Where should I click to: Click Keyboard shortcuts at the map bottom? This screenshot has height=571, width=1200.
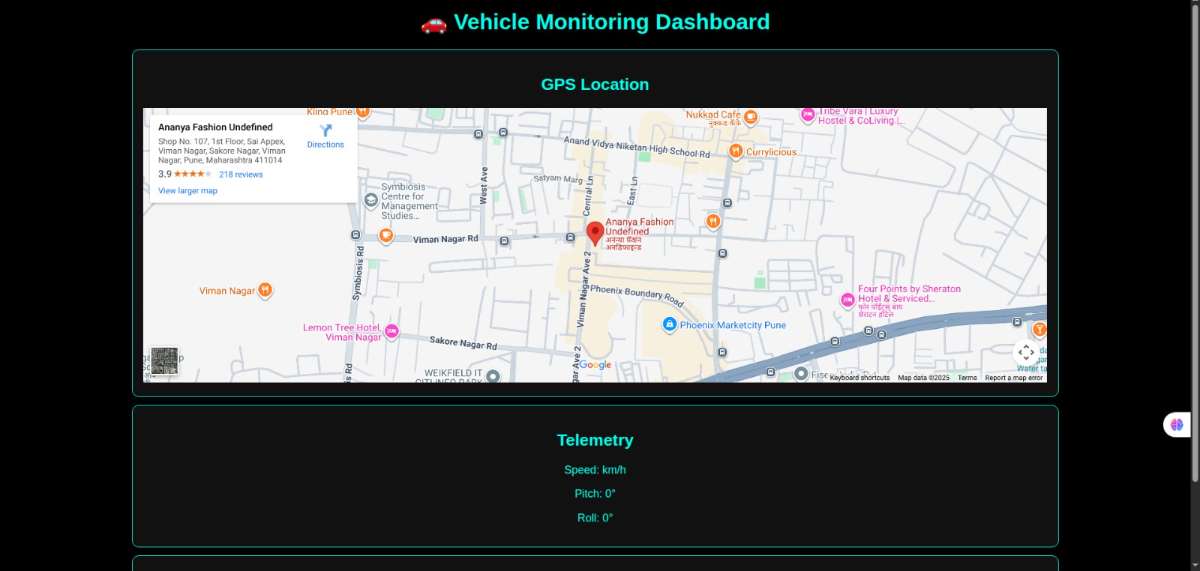coord(859,377)
